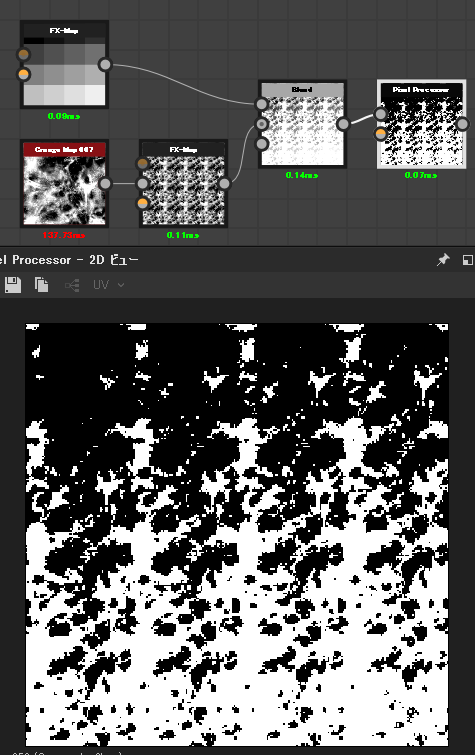Screen dimensions: 475x755
Task: Click the output pin of the lower FX-Map node
Action: click(224, 183)
